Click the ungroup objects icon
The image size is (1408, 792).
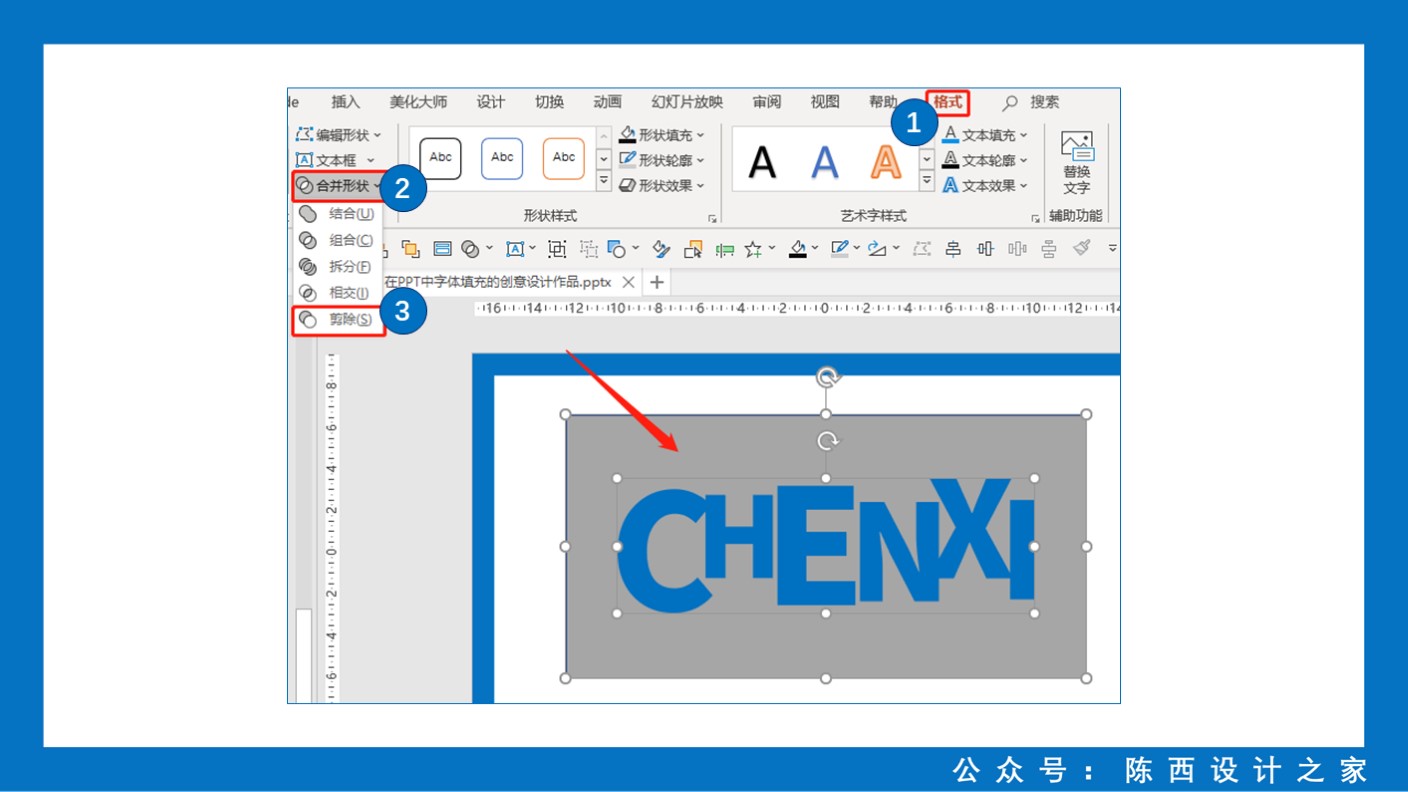pos(589,249)
